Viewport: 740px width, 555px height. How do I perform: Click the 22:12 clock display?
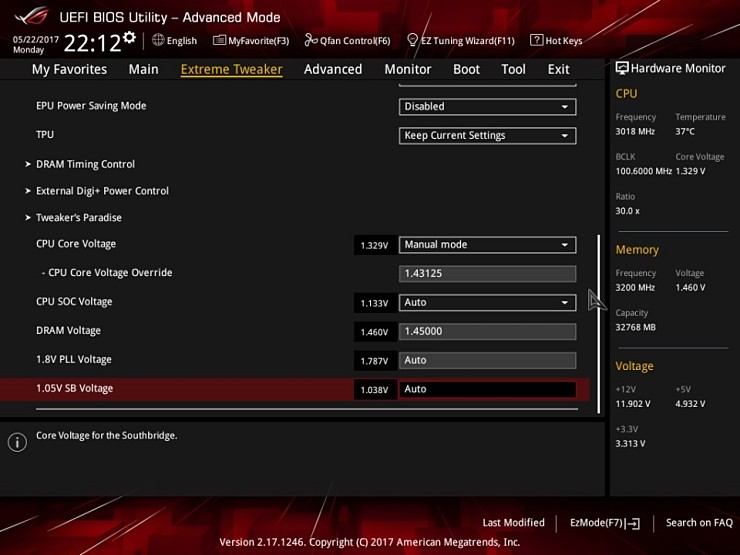pyautogui.click(x=92, y=43)
